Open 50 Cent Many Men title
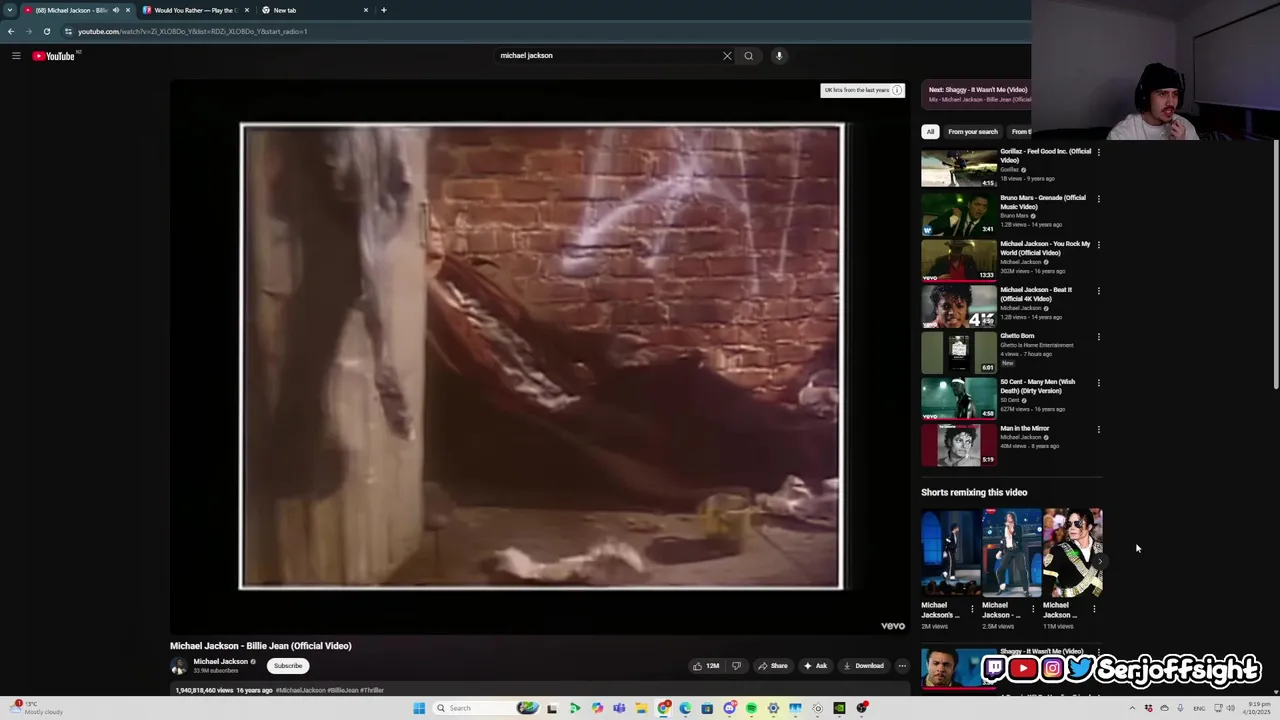The height and width of the screenshot is (720, 1280). 1038,386
